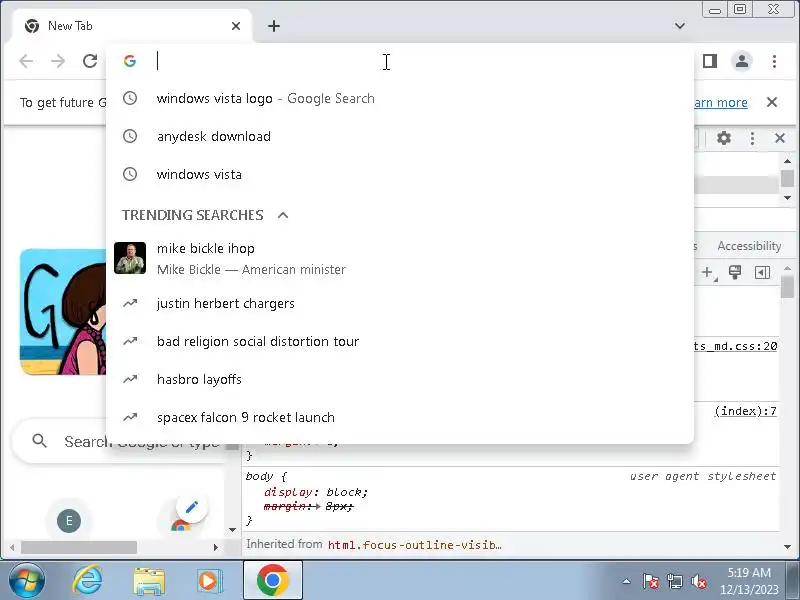
Task: Open Chrome's three-dot menu
Action: click(x=774, y=61)
